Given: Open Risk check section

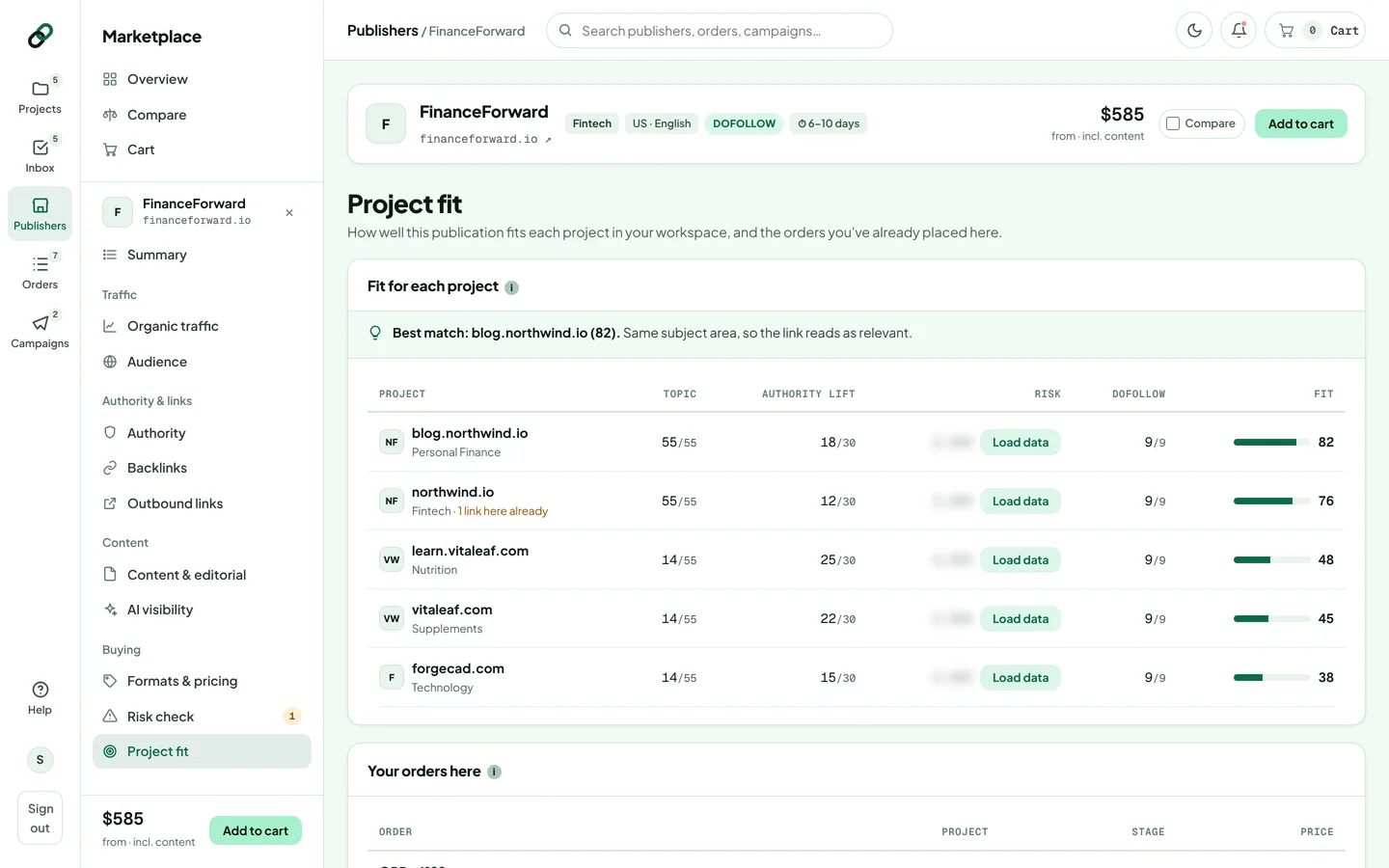Looking at the screenshot, I should click(202, 717).
